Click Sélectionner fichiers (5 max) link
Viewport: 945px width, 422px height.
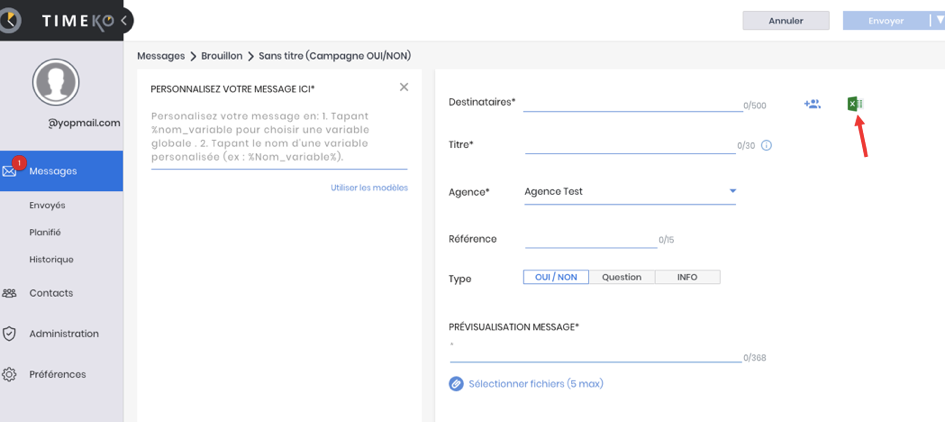click(536, 383)
